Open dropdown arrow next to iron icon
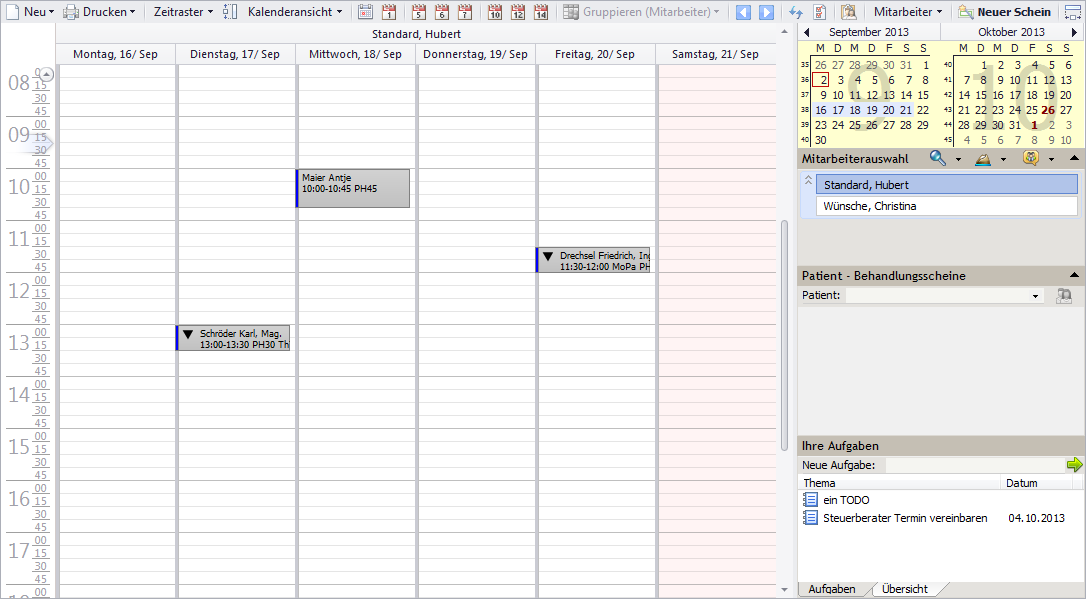Viewport: 1086px width, 599px height. (1004, 159)
